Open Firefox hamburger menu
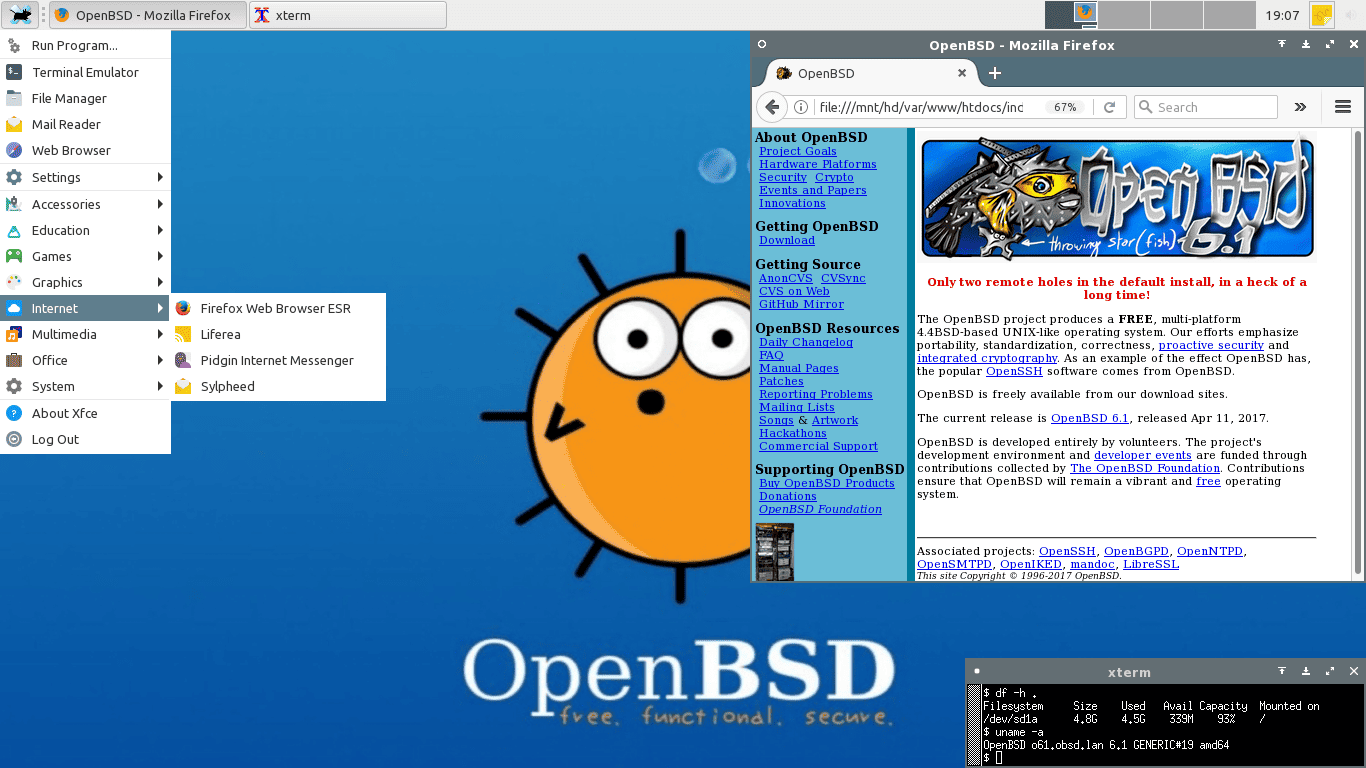Viewport: 1366px width, 768px height. tap(1343, 107)
